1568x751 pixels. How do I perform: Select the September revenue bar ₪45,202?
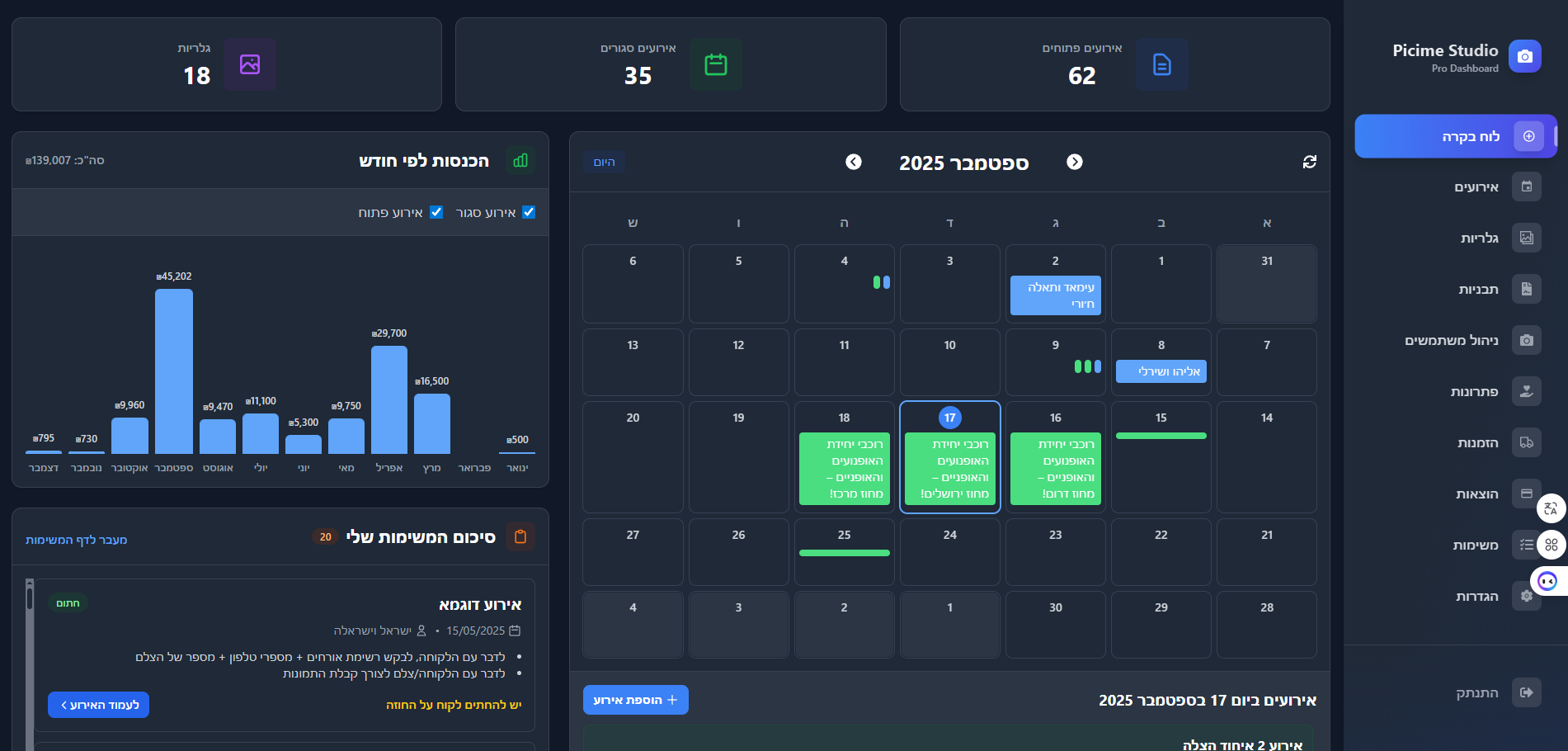click(174, 371)
